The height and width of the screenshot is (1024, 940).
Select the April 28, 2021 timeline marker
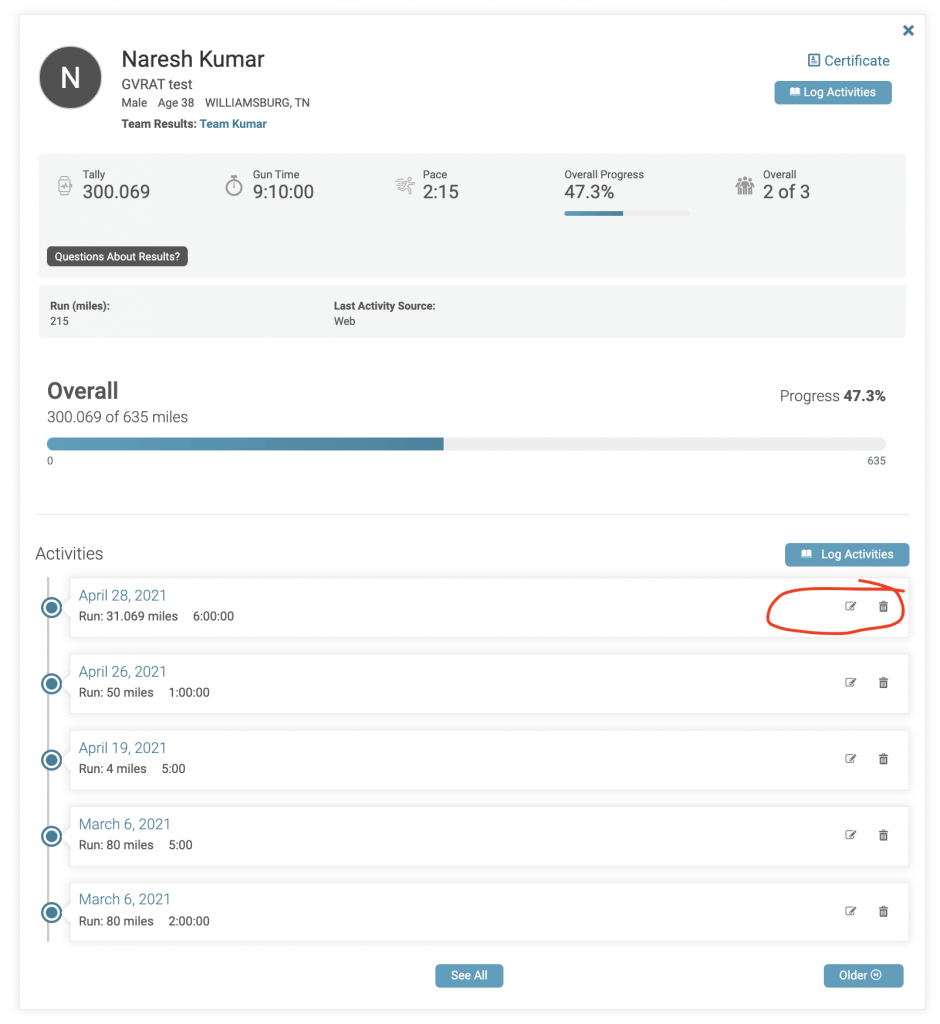tap(52, 608)
